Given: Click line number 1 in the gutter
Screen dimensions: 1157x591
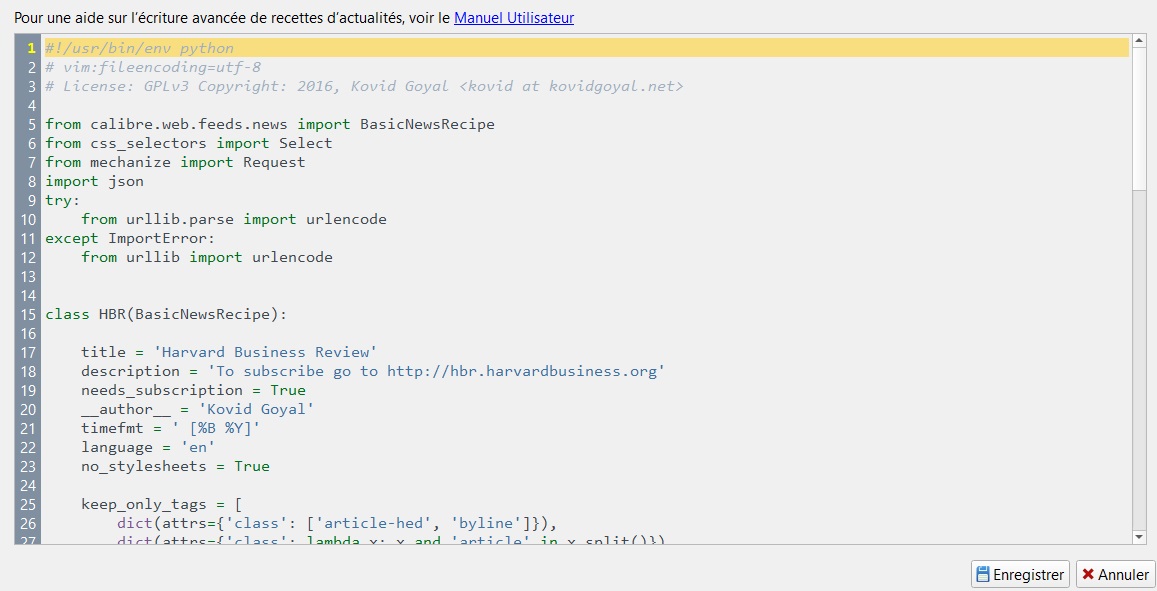Looking at the screenshot, I should coord(31,48).
